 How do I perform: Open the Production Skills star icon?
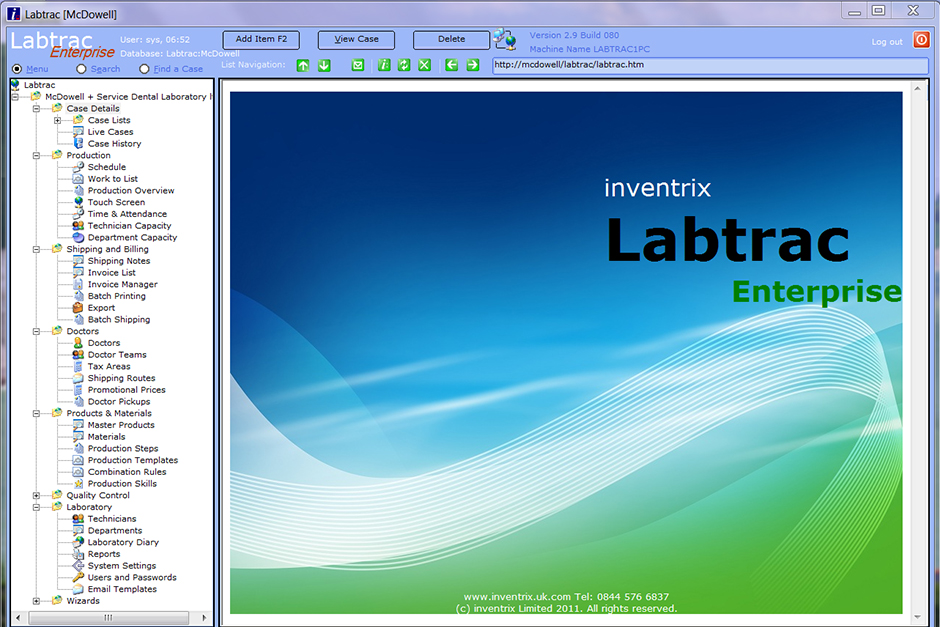(78, 484)
